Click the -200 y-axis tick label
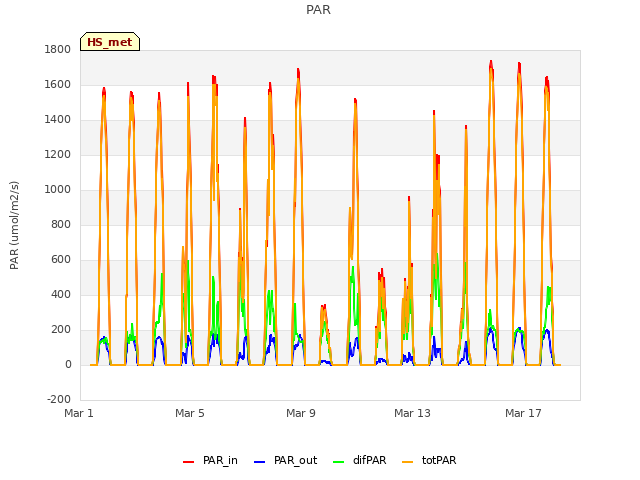The width and height of the screenshot is (640, 480). 59,399
